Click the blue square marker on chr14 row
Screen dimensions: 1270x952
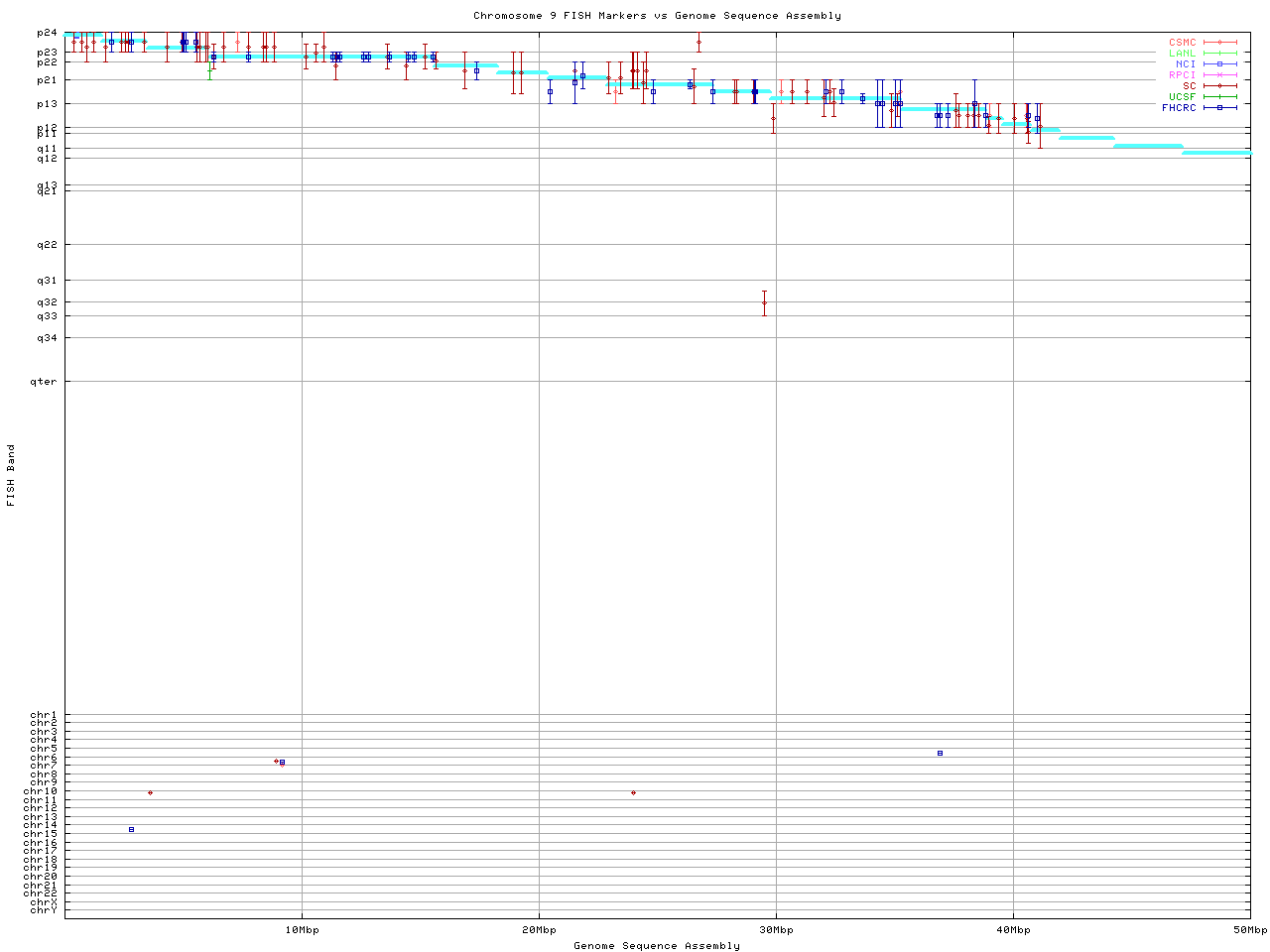tap(131, 829)
